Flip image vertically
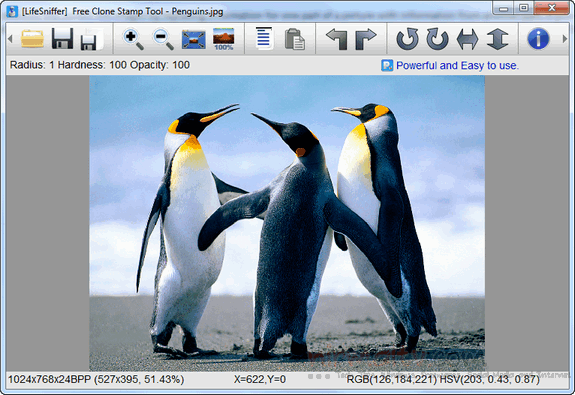Screen dimensions: 575x395 [498, 39]
